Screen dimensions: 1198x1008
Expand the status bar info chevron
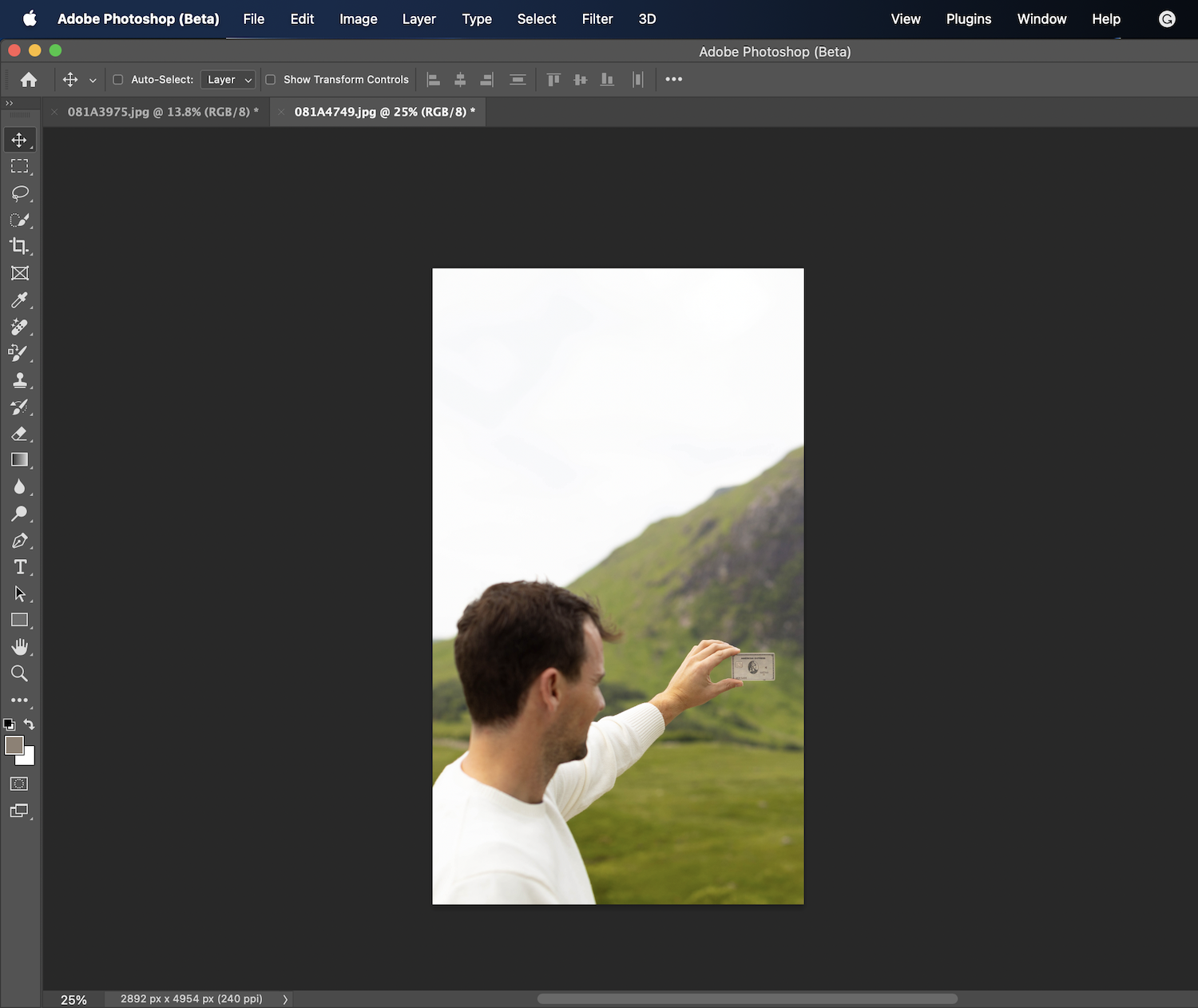click(x=285, y=999)
